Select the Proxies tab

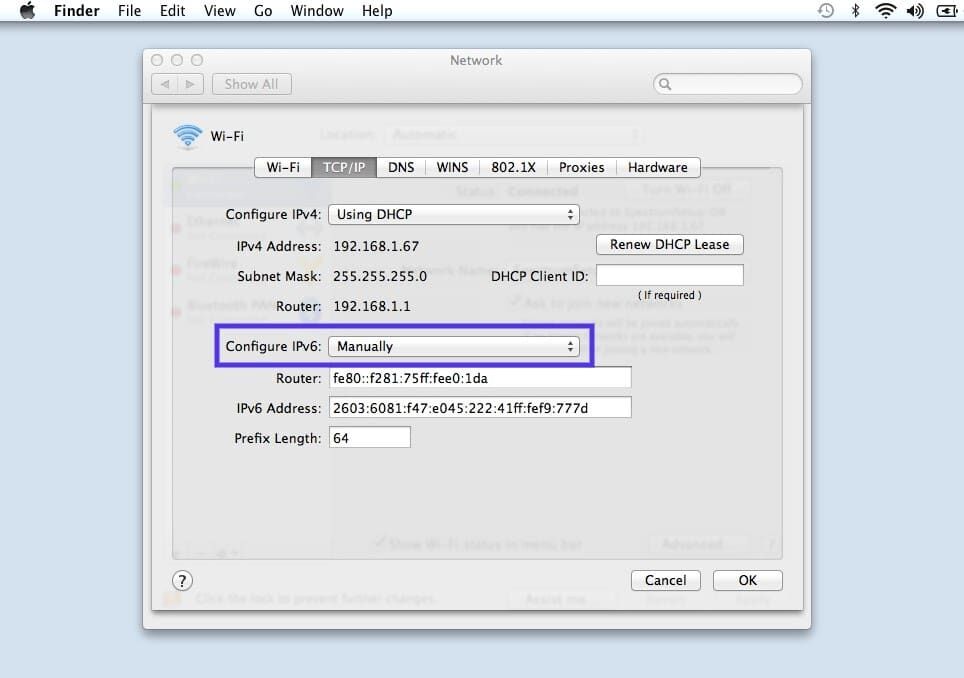point(581,167)
